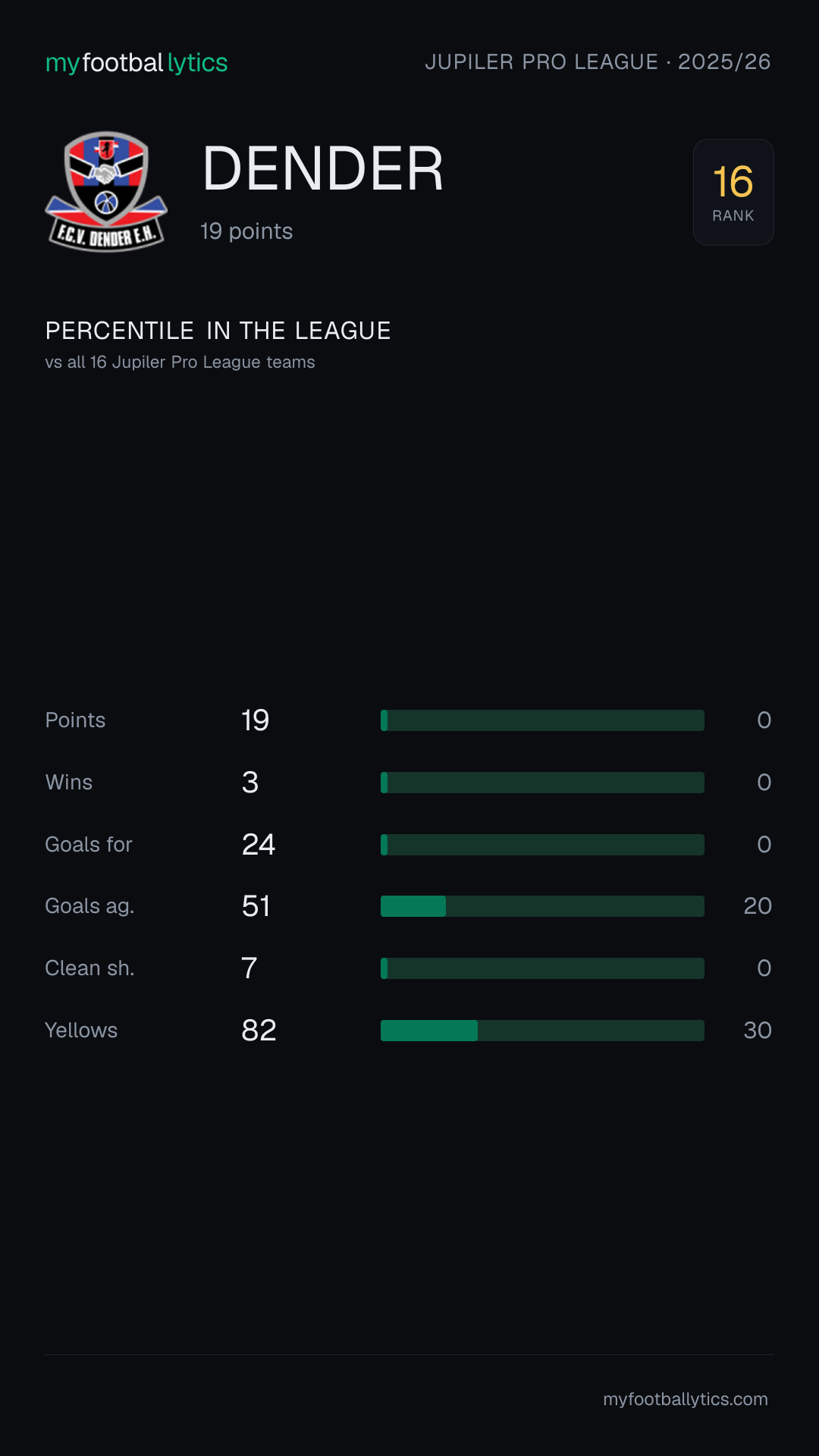Click the DENDER team name heading
The image size is (819, 1456).
pos(322,168)
